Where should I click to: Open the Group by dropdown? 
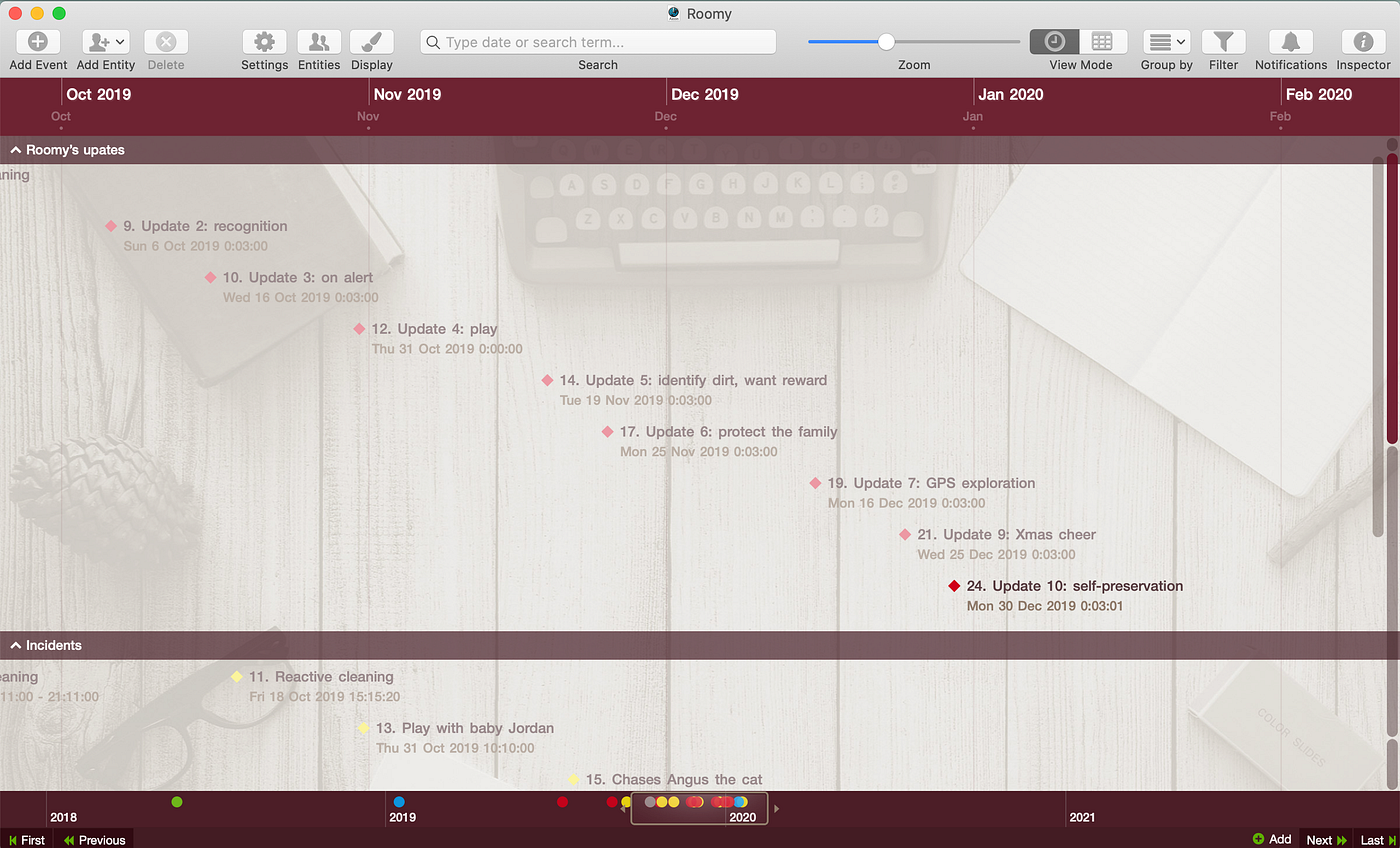pos(1166,42)
